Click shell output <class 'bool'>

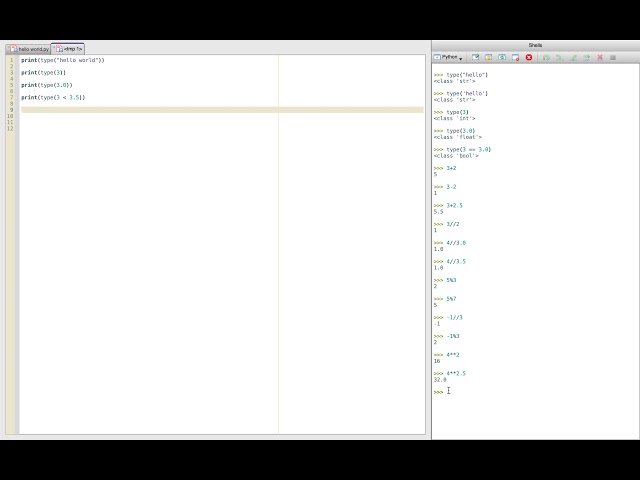(456, 156)
